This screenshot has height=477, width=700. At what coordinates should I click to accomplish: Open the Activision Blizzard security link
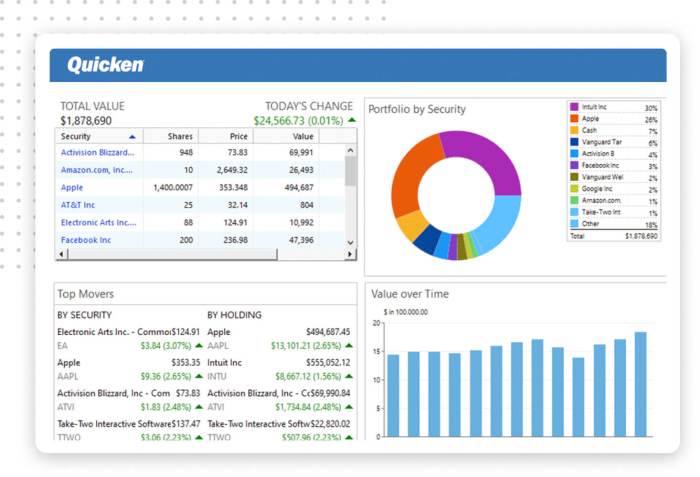pos(97,152)
